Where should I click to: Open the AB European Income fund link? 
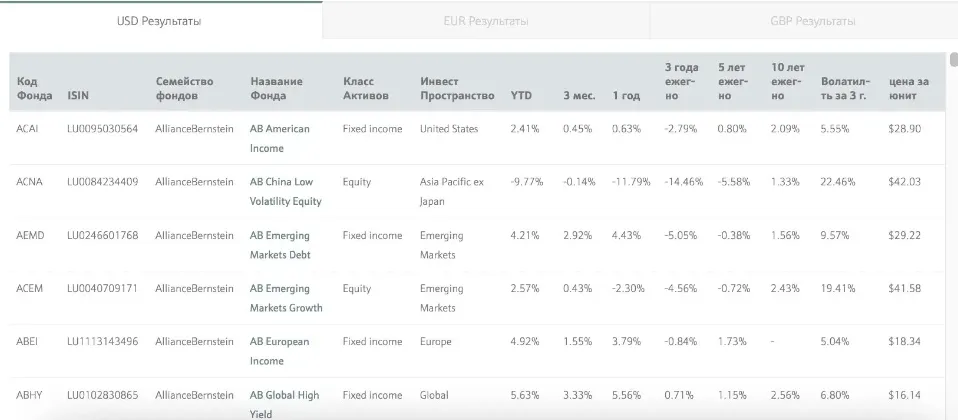click(x=279, y=351)
